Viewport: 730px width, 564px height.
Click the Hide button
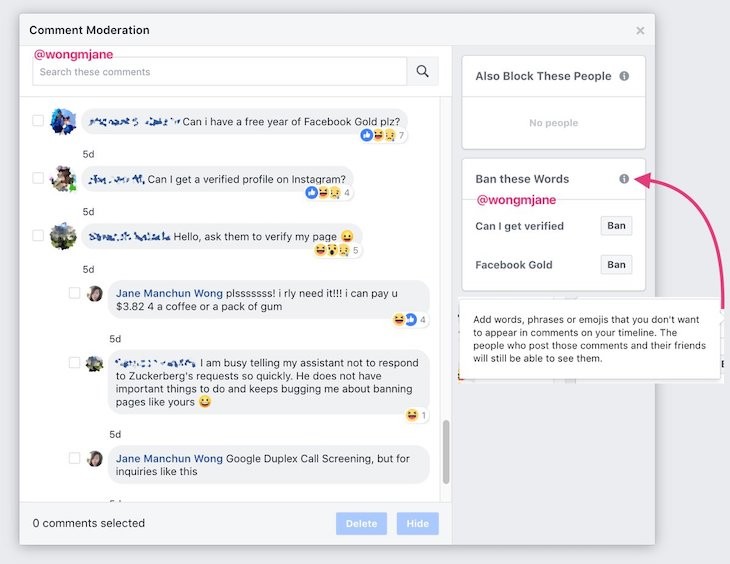click(x=418, y=523)
